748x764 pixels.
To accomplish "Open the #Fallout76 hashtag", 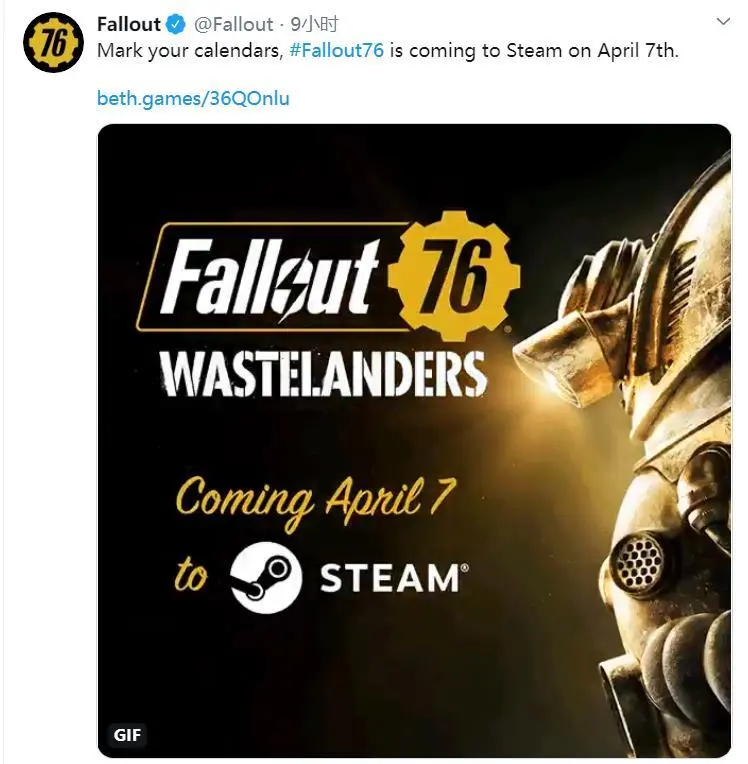I will 336,51.
